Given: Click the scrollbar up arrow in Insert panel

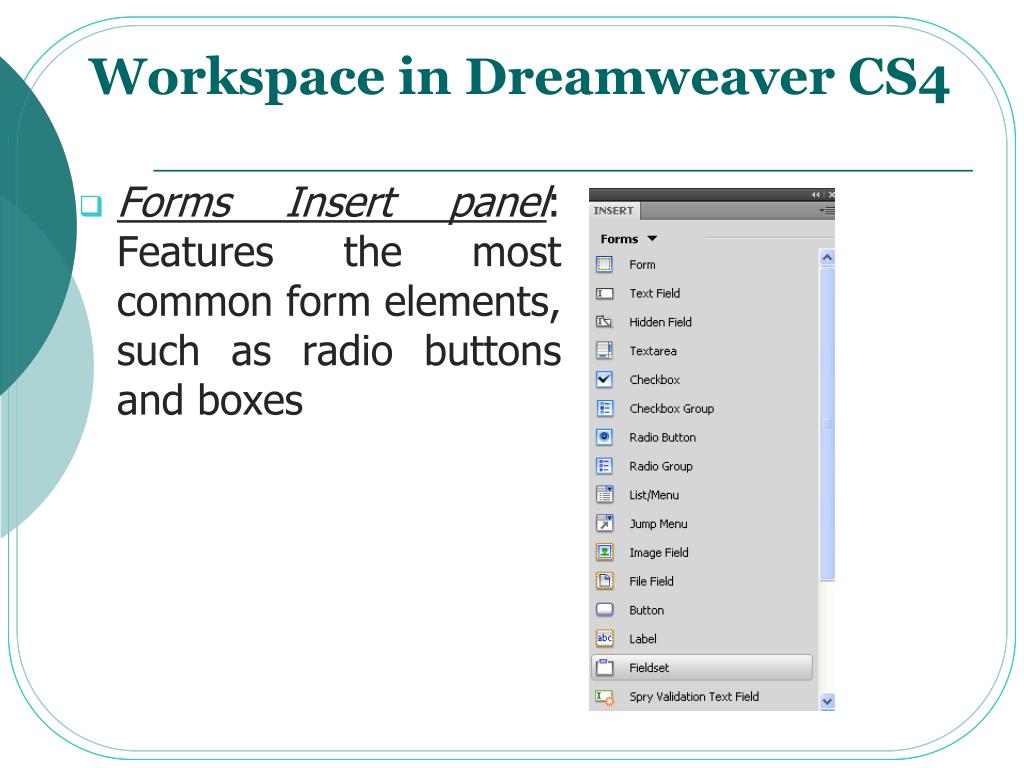Looking at the screenshot, I should [x=827, y=258].
